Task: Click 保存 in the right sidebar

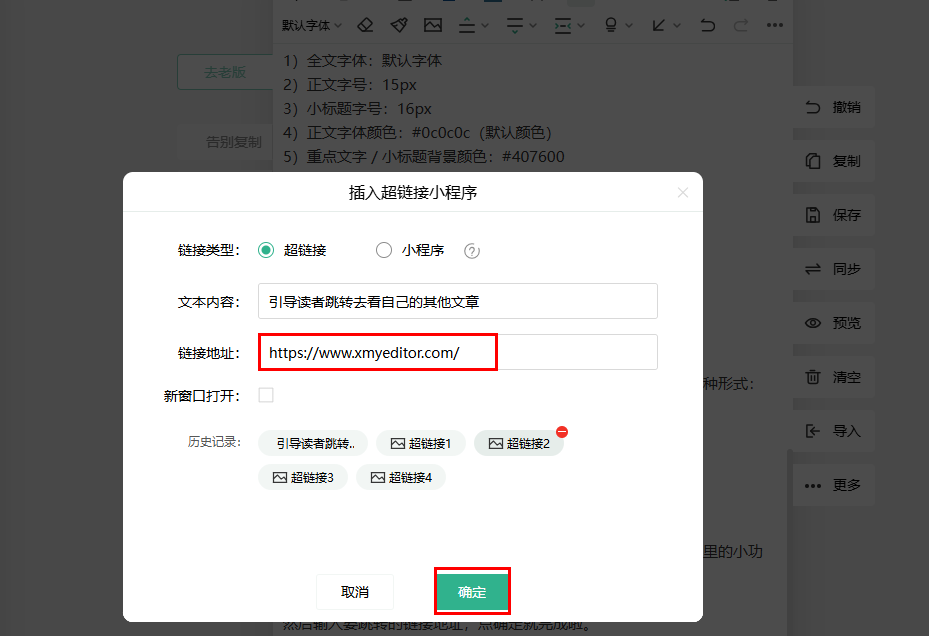Action: click(834, 215)
